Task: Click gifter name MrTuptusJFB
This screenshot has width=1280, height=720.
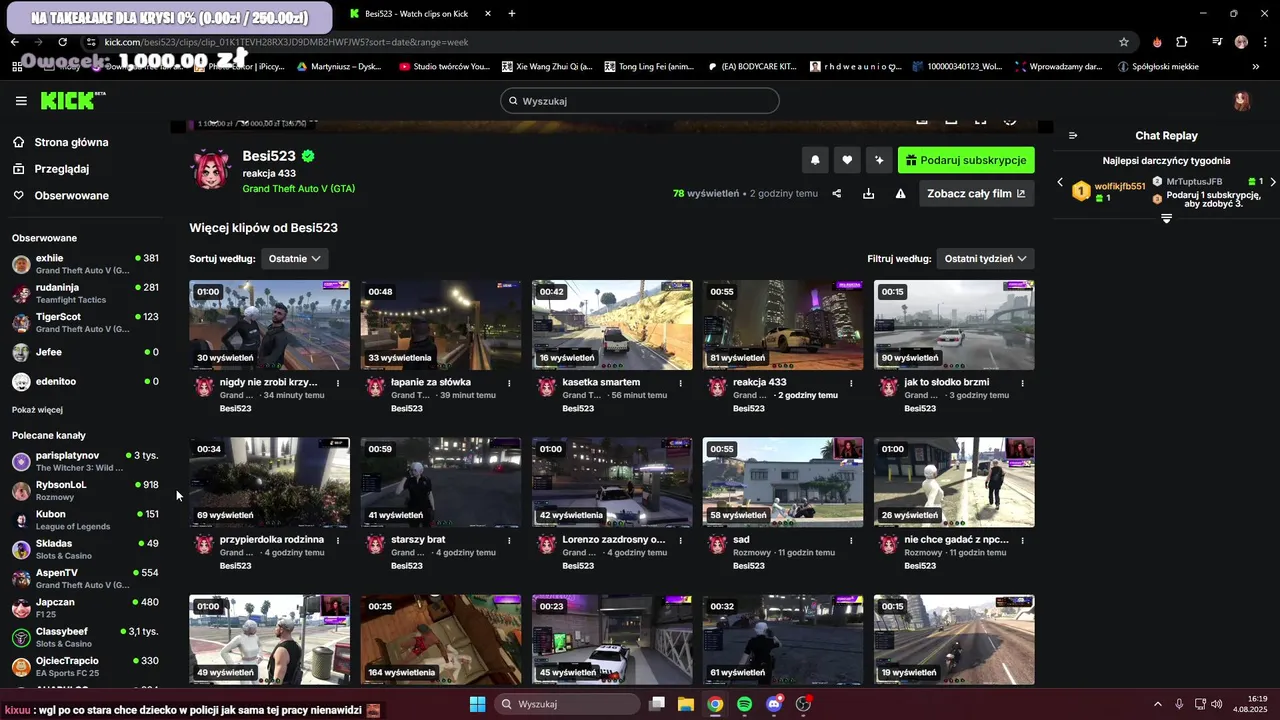Action: point(1194,182)
